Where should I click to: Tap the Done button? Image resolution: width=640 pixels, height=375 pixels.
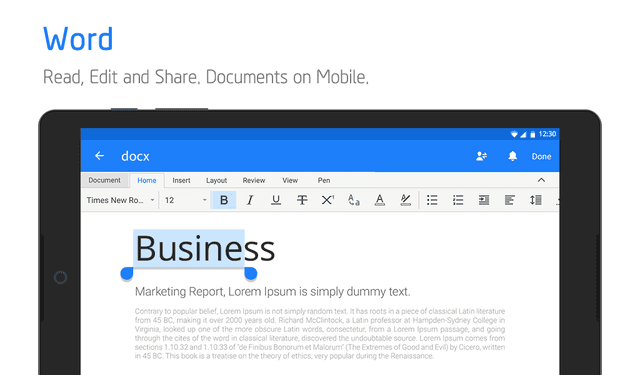(x=541, y=156)
